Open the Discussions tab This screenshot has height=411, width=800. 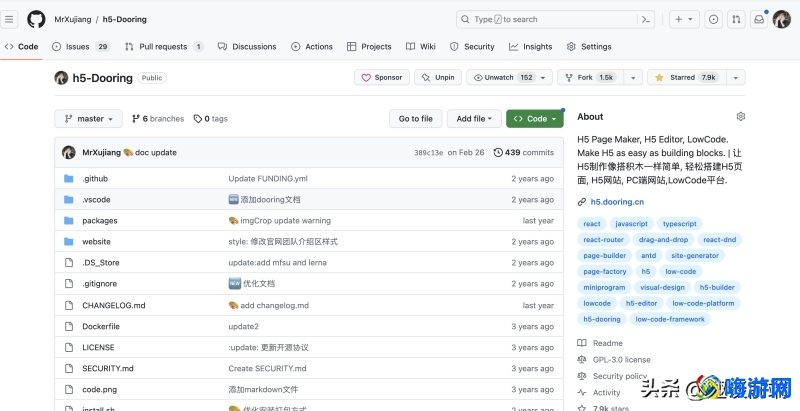(x=247, y=46)
